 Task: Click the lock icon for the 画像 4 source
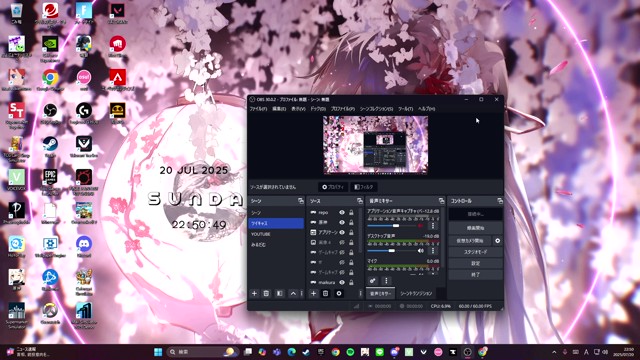click(351, 242)
